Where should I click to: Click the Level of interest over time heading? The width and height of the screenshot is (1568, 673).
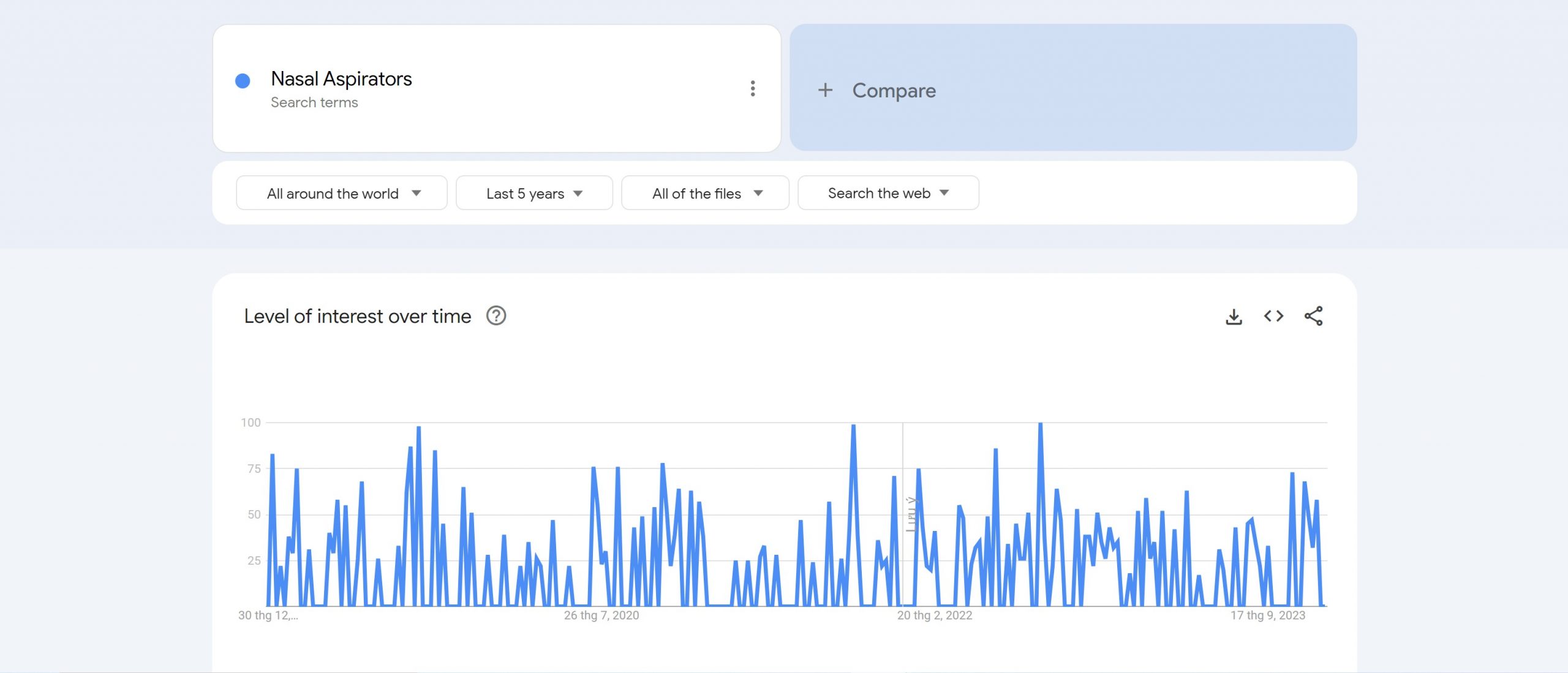pyautogui.click(x=357, y=317)
